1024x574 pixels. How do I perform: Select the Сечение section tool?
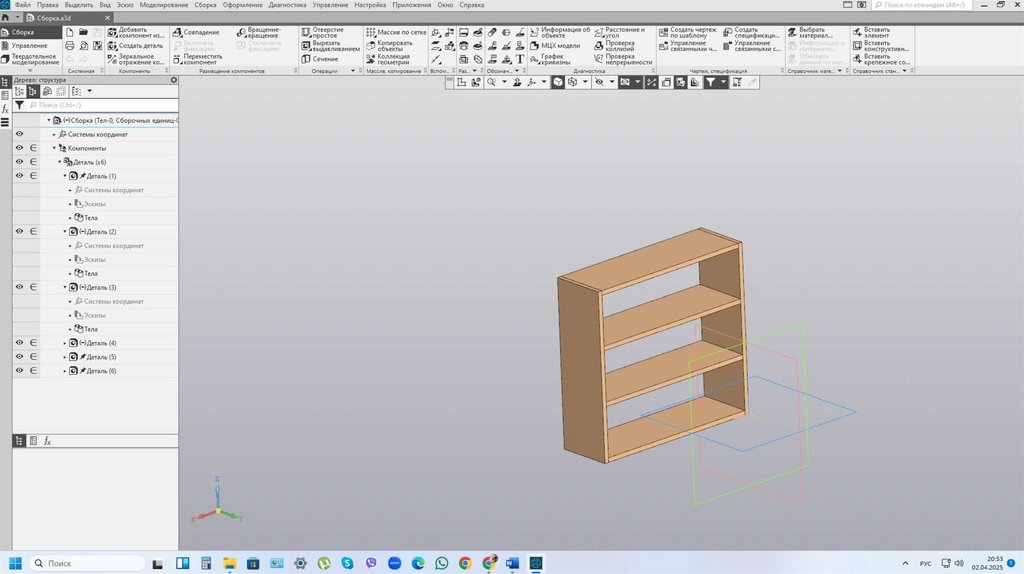pos(324,59)
